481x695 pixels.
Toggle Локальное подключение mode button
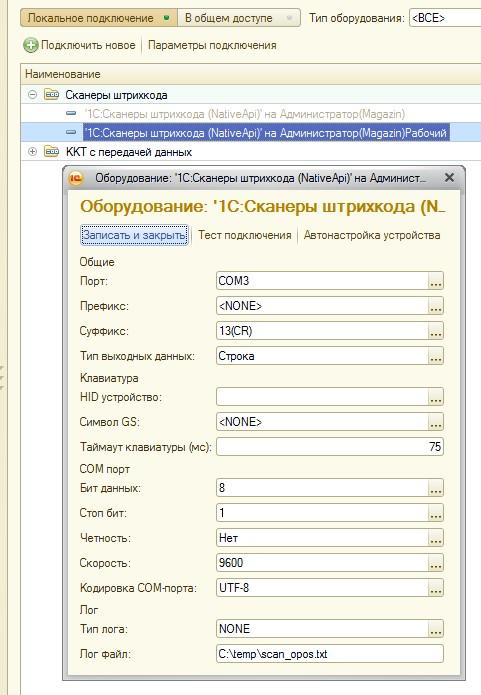click(x=99, y=18)
